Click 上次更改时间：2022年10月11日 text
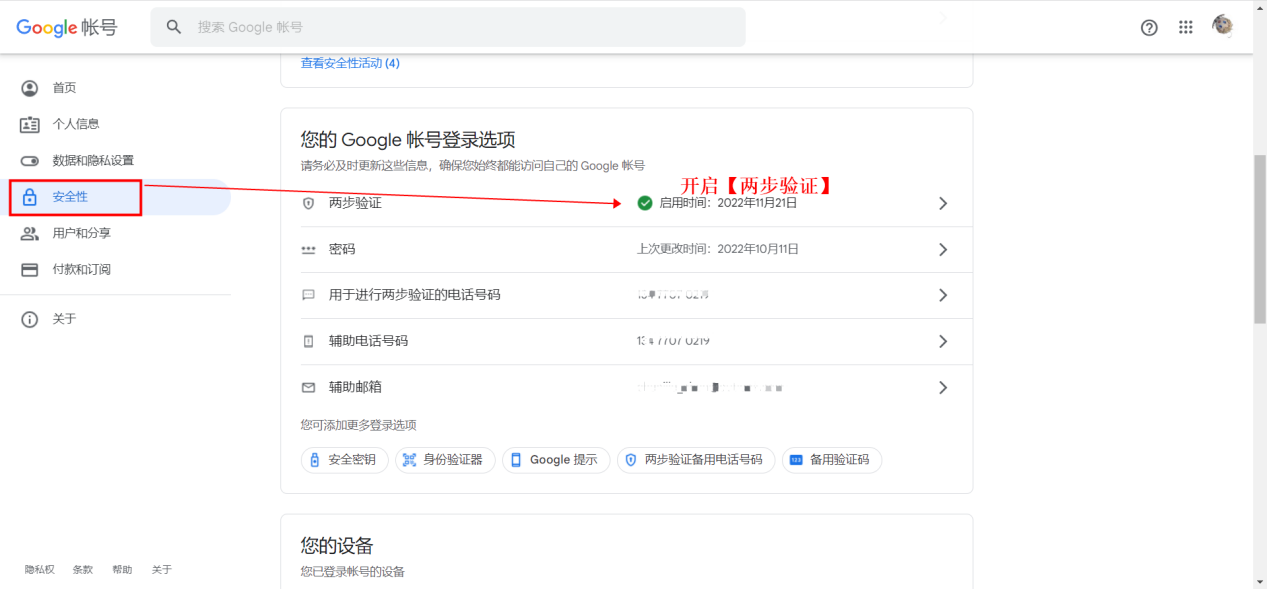1267x589 pixels. coord(718,250)
